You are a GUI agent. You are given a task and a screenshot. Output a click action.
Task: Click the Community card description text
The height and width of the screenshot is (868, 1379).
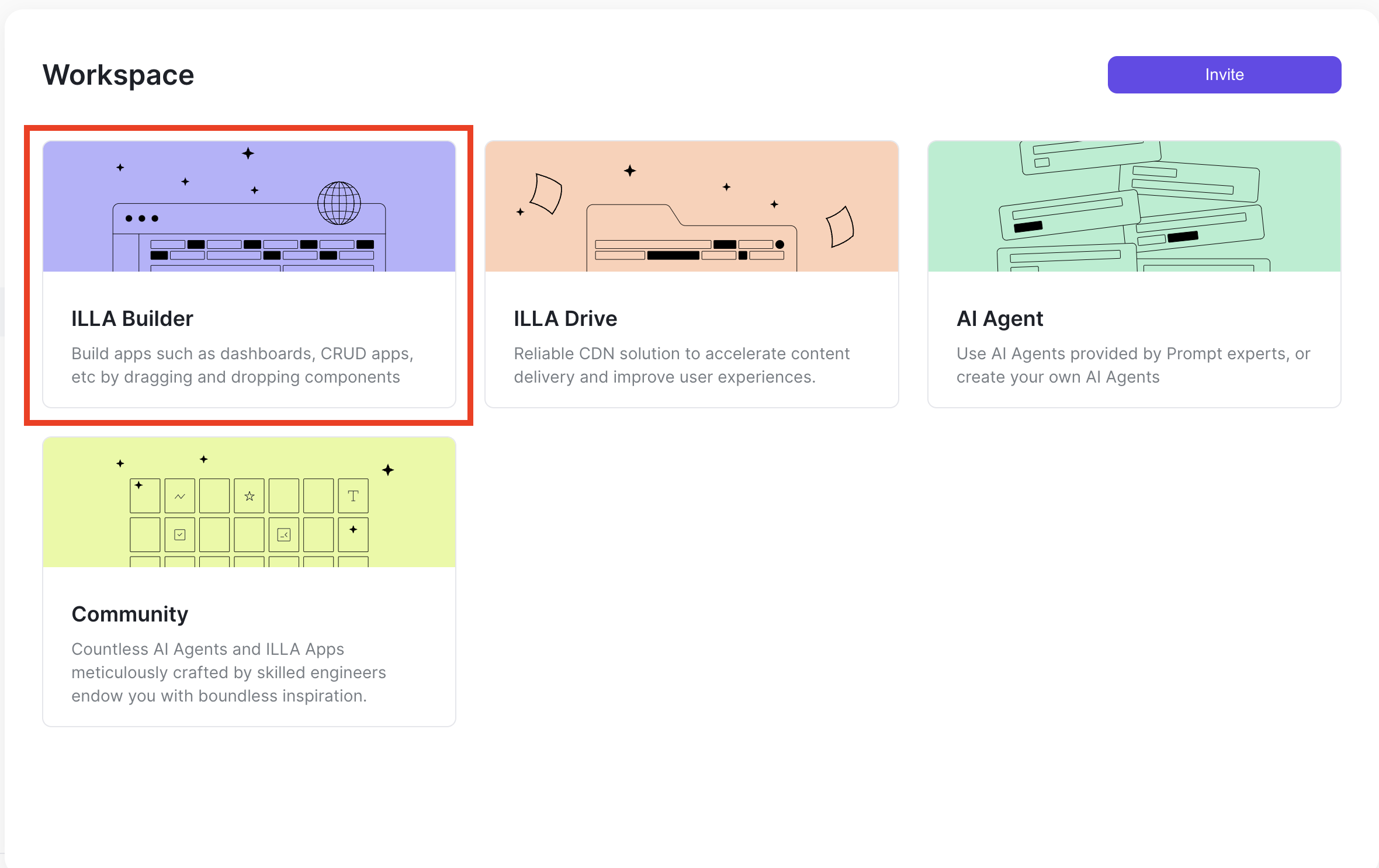coord(228,672)
